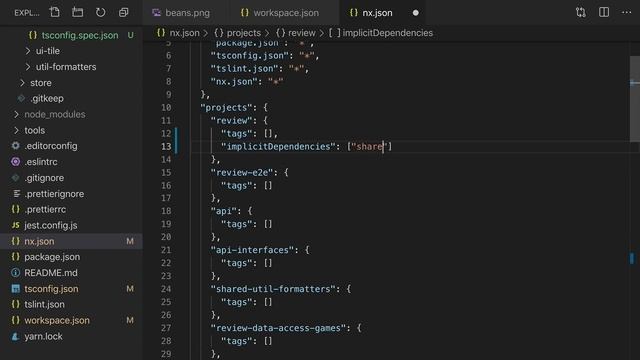The image size is (640, 360).
Task: Open tsconfig.spec.json from the file tree
Action: (x=80, y=35)
